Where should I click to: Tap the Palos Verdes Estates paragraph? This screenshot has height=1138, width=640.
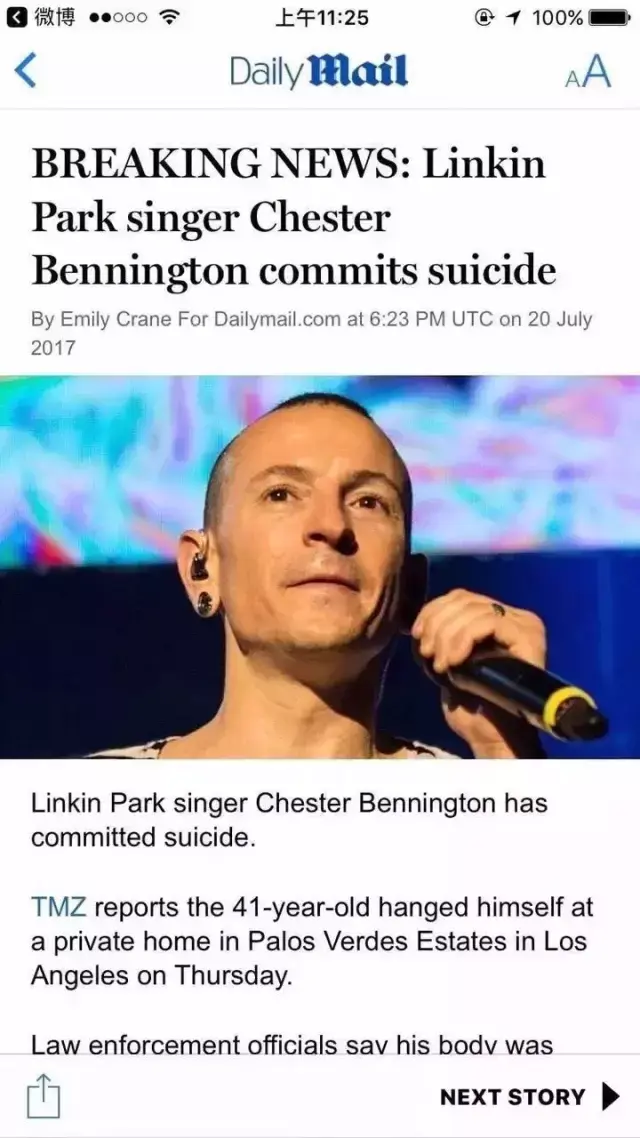point(312,941)
